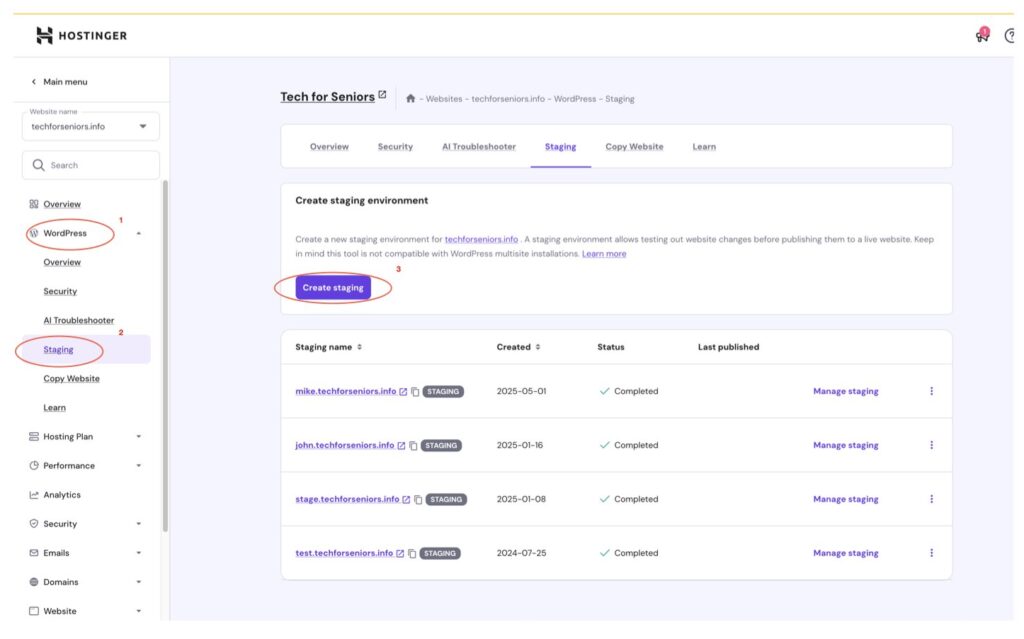Click the home icon in breadcrumb

point(410,99)
